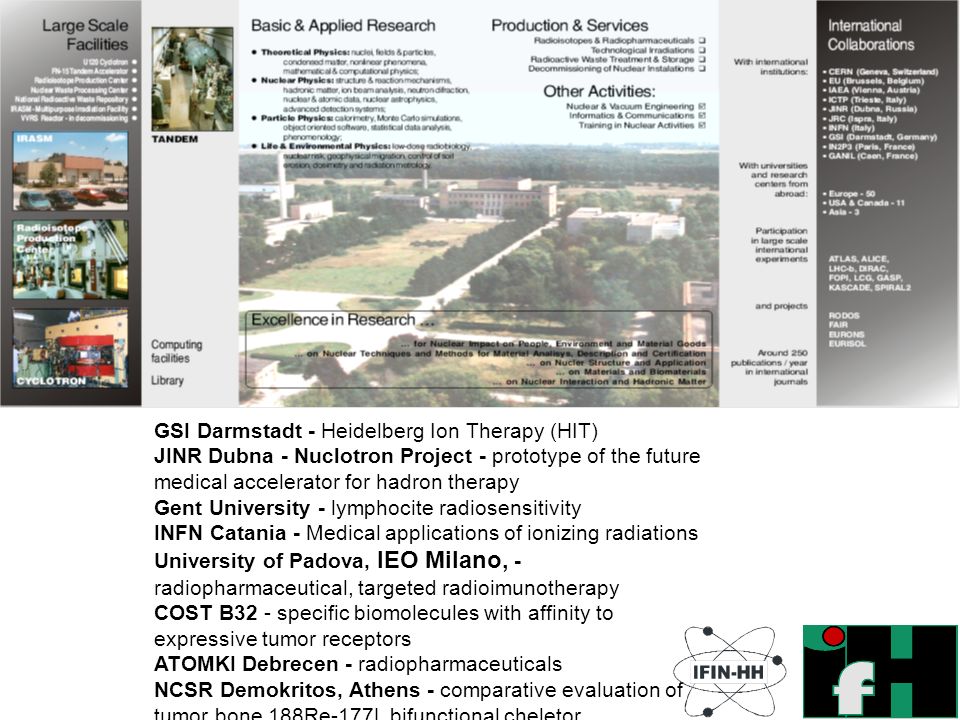The image size is (960, 720).
Task: Toggle Informatics & Communications checkbox
Action: coord(702,115)
